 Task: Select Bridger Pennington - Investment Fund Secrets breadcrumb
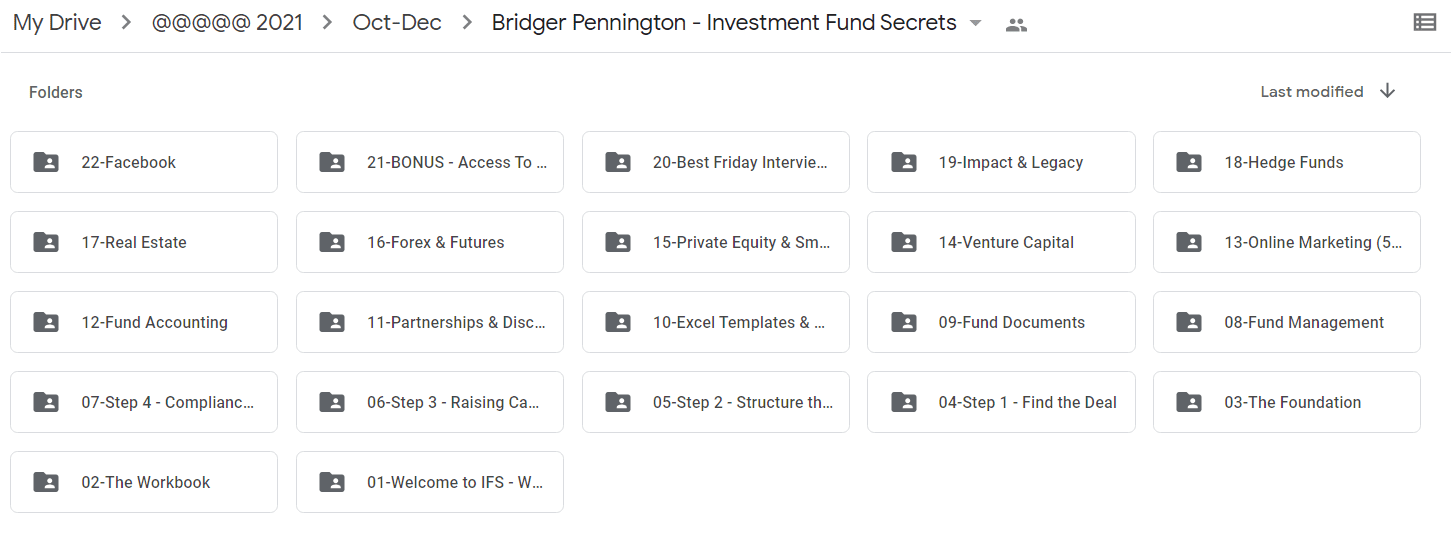click(x=724, y=23)
